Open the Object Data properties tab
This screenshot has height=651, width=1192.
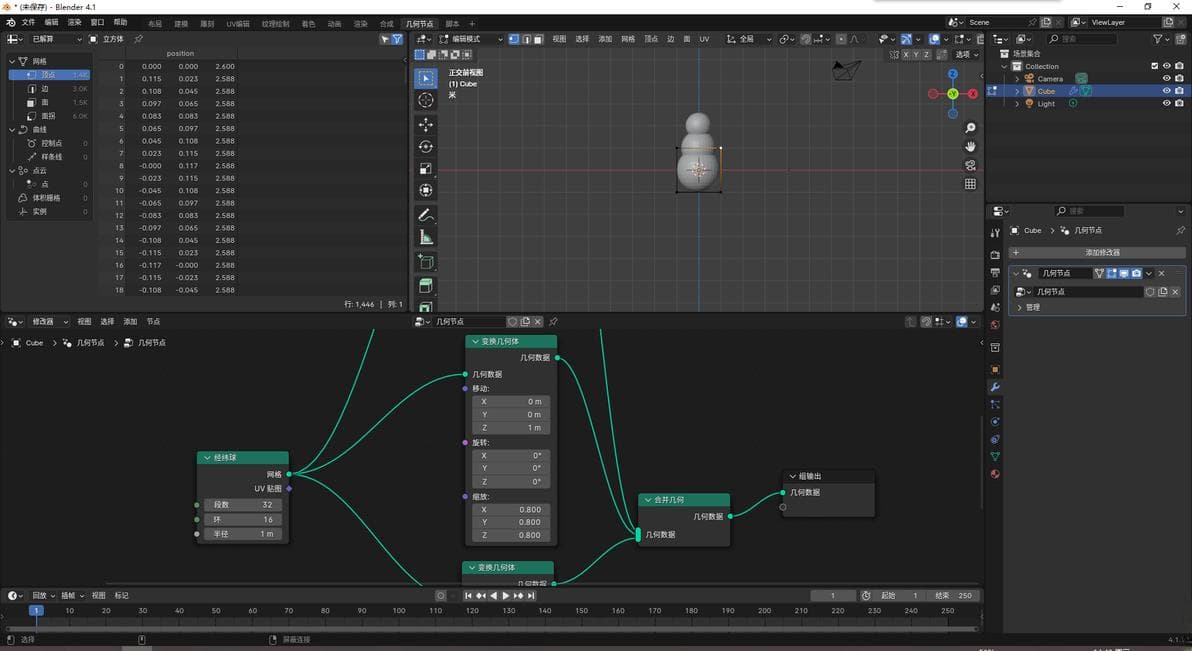point(995,456)
